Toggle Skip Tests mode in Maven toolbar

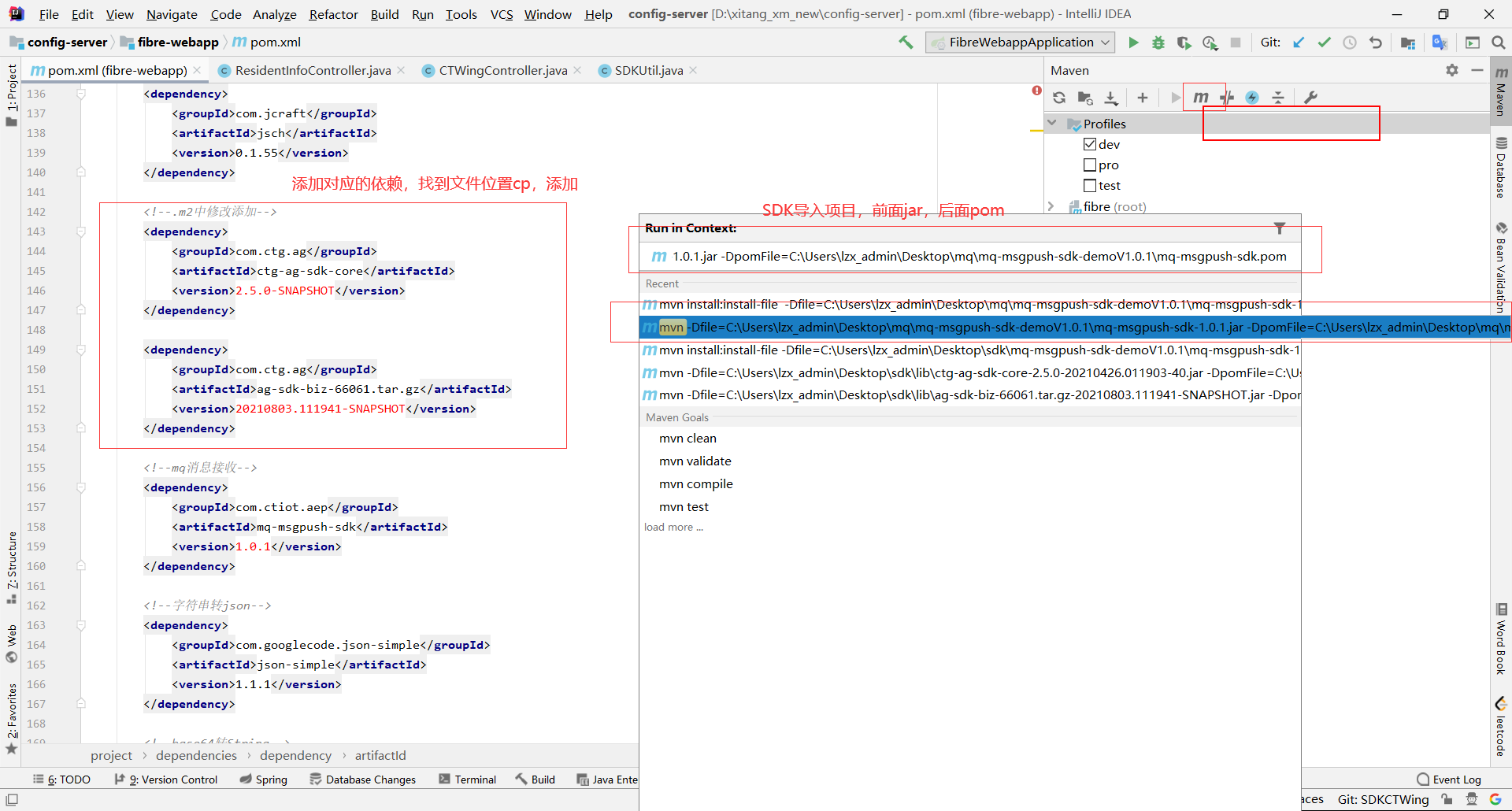(1227, 97)
